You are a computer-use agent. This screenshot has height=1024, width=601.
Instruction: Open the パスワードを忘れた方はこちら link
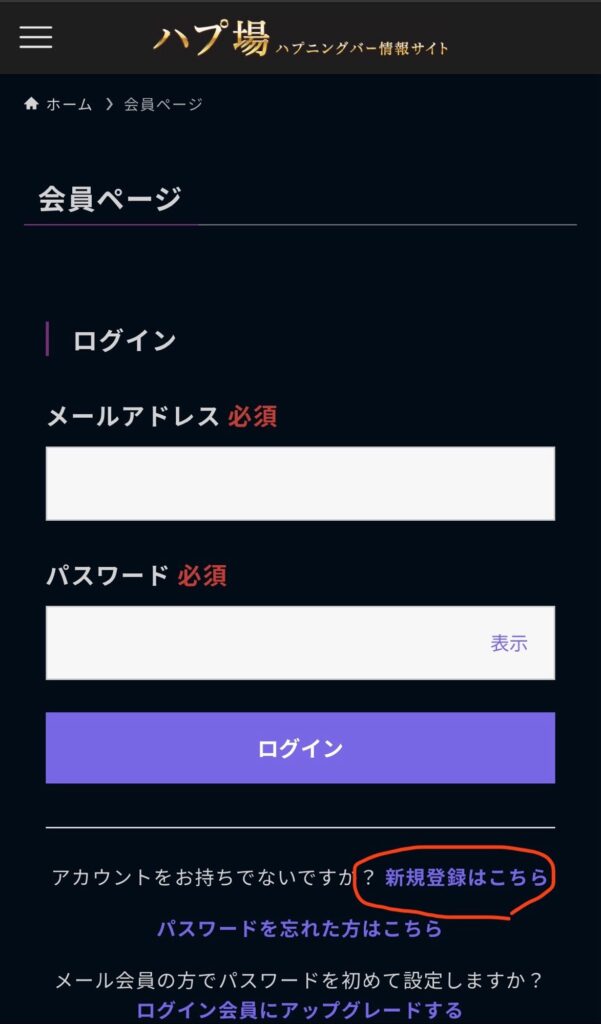coord(299,928)
